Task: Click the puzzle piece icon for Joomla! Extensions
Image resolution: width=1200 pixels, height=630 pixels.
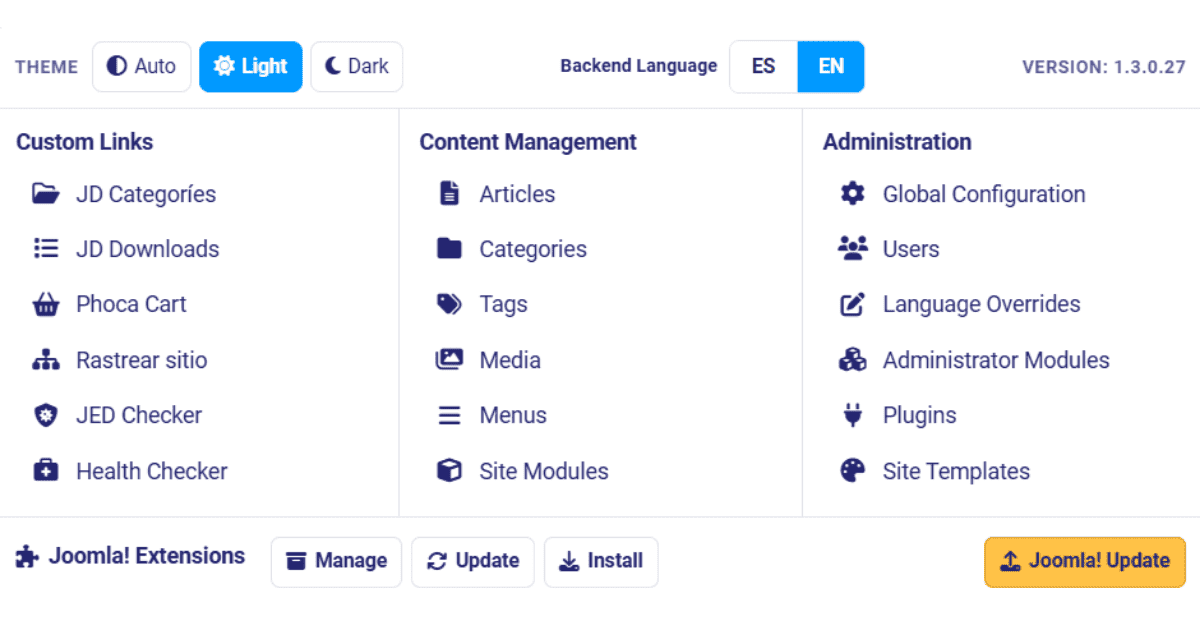Action: [x=27, y=557]
